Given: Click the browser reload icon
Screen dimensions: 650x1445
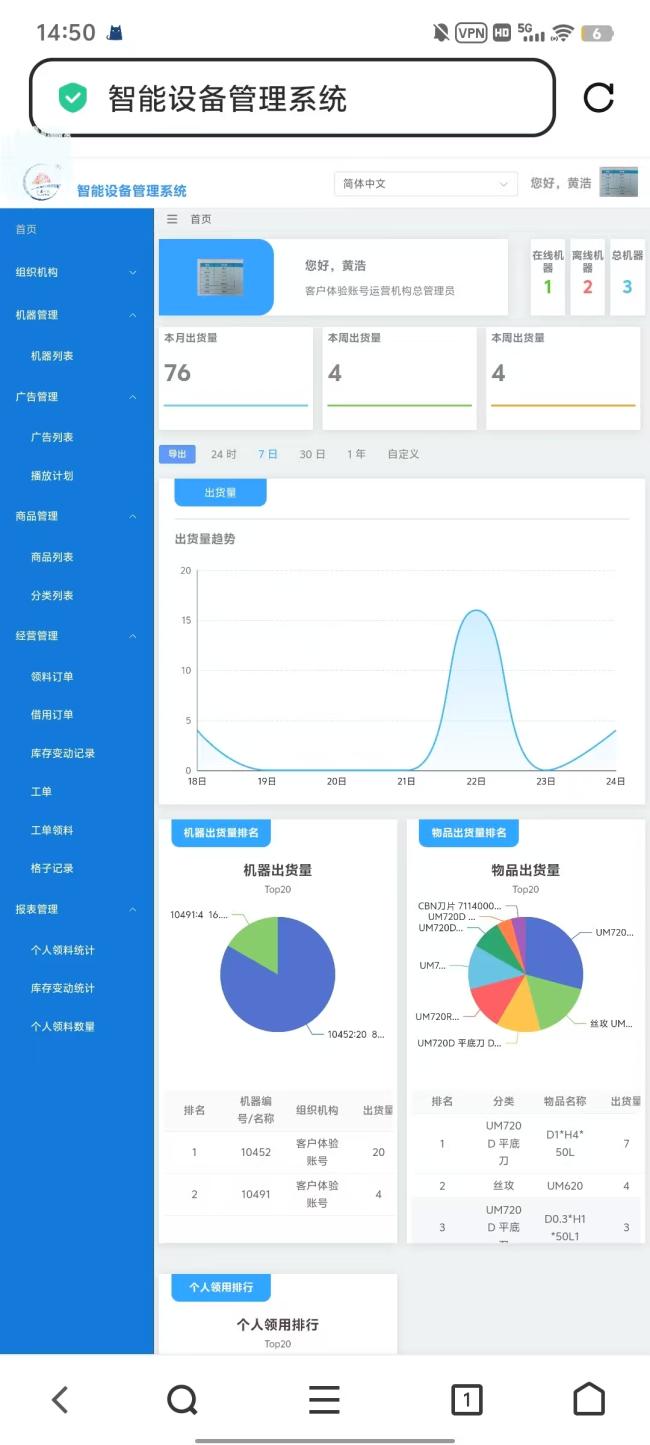Looking at the screenshot, I should 598,97.
